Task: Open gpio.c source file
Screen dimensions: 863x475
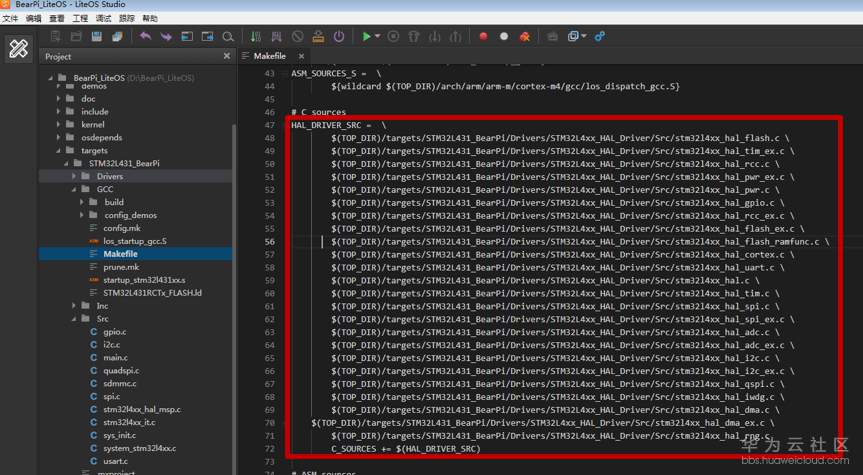Action: click(114, 332)
